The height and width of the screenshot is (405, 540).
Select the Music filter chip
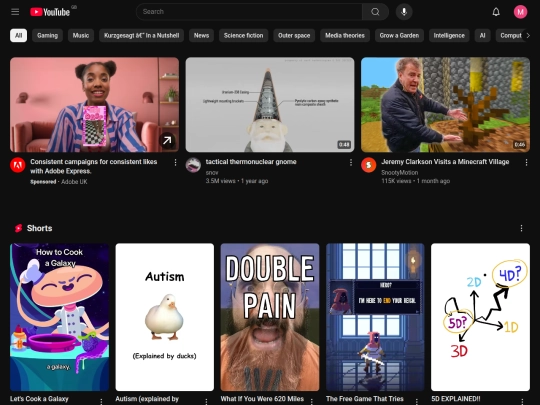81,35
